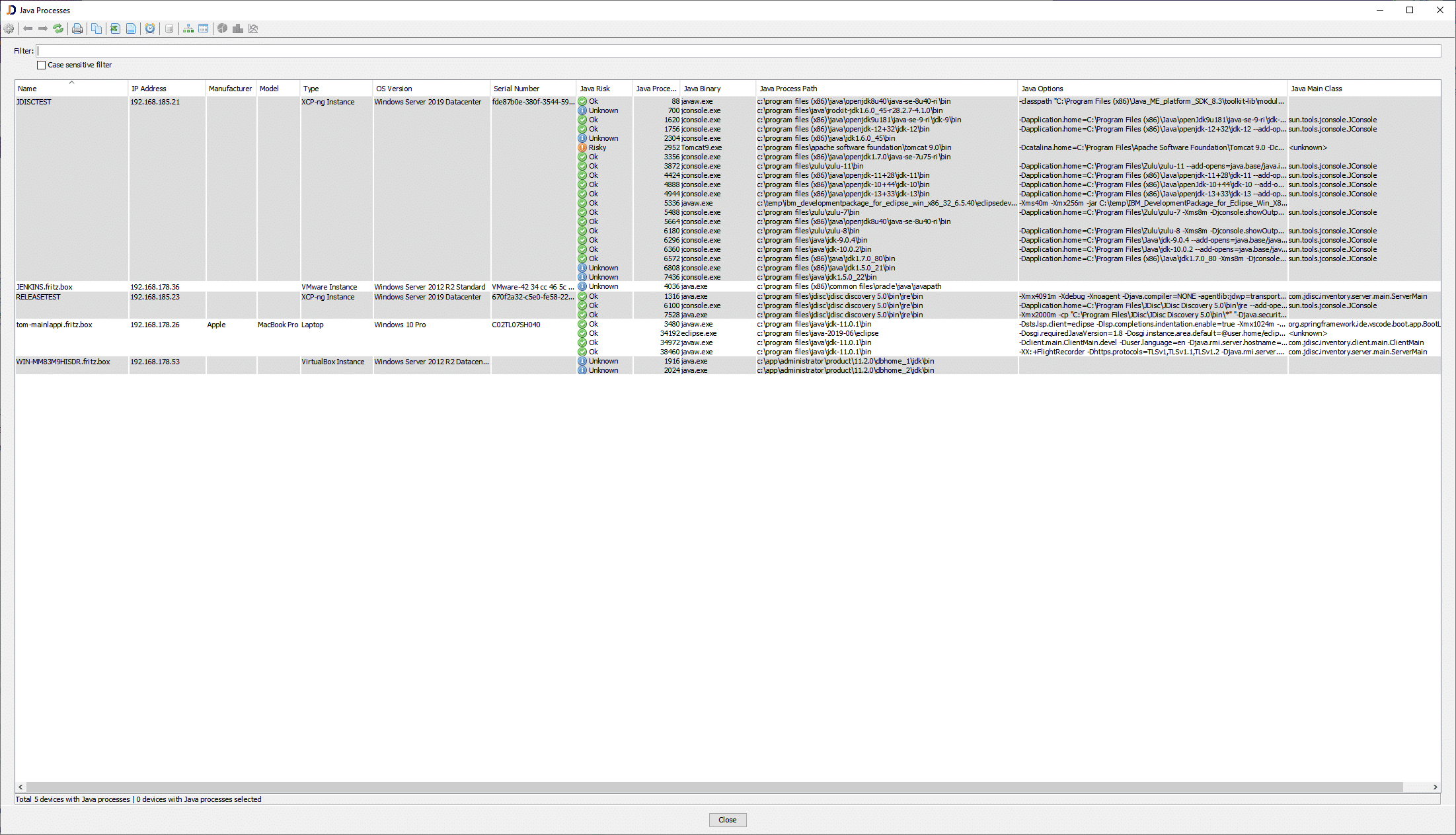
Task: Navigate forward using the right arrow icon
Action: point(43,28)
